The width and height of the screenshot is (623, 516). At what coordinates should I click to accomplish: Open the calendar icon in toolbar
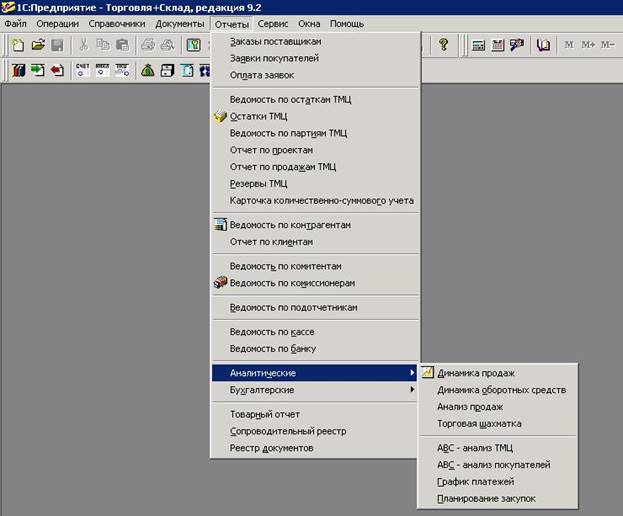pyautogui.click(x=497, y=46)
